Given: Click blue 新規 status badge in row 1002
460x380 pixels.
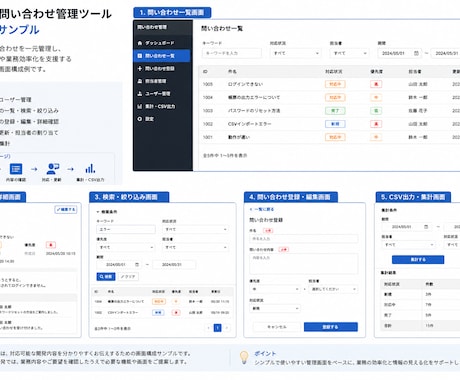Looking at the screenshot, I should pyautogui.click(x=335, y=124).
